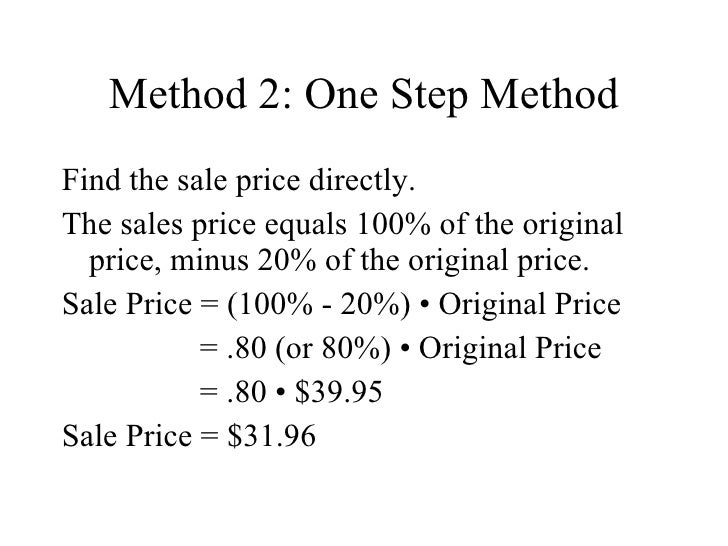Click the last "Sale Price" label at the bottom
The image size is (728, 546).
120,436
